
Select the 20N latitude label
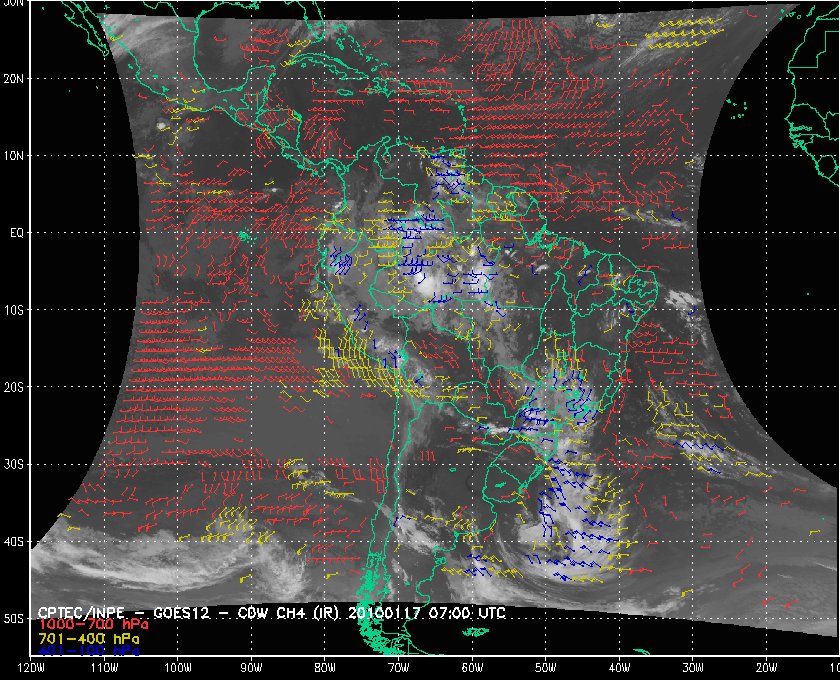(13, 78)
